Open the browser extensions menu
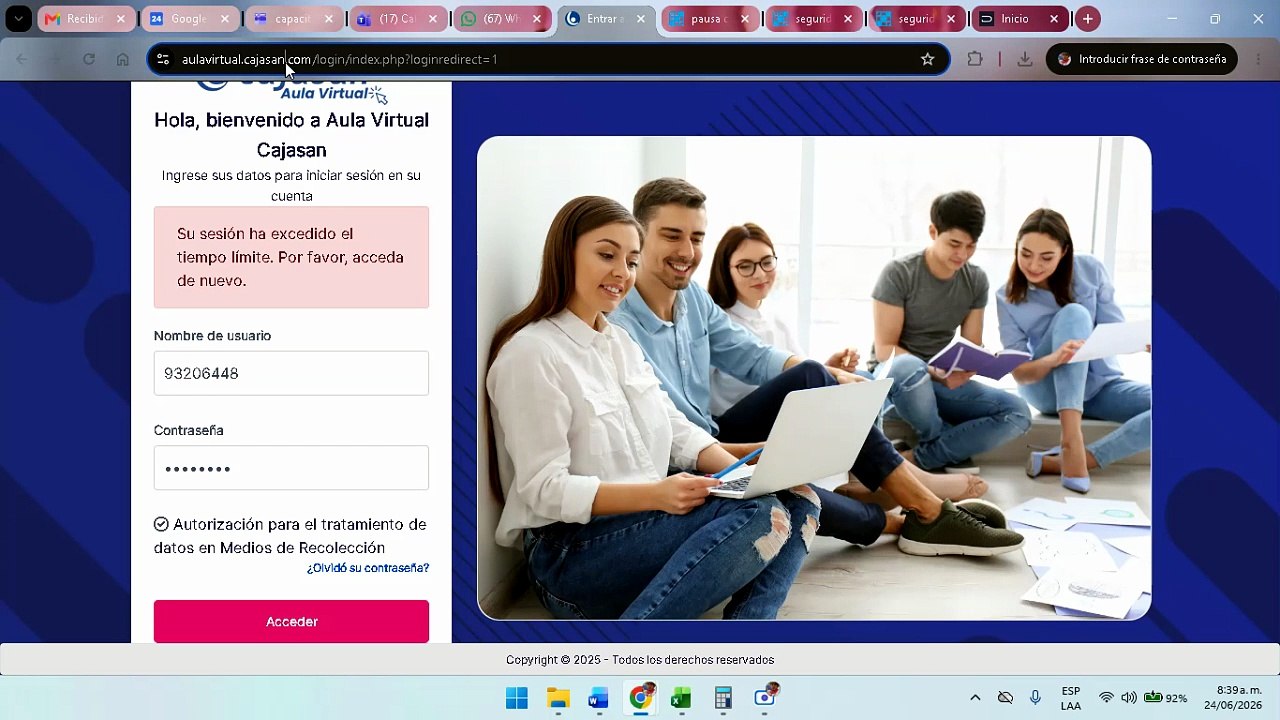 click(x=975, y=59)
